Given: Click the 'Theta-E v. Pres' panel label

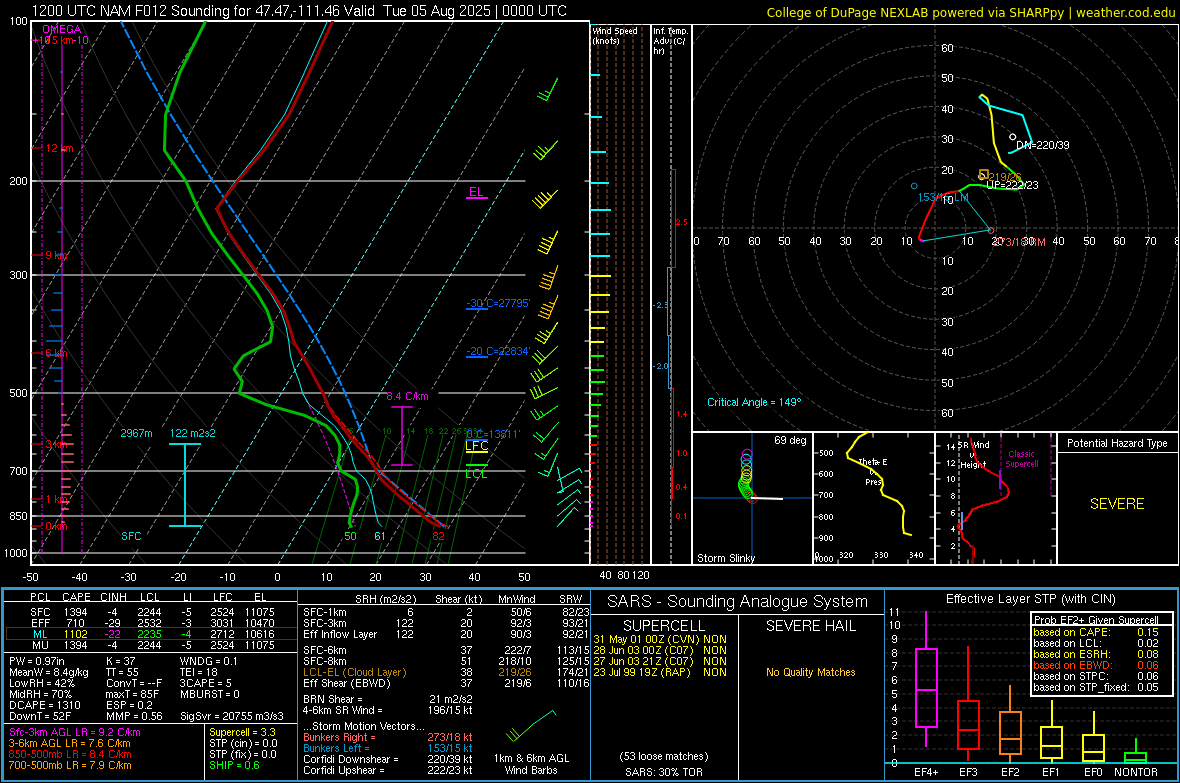Looking at the screenshot, I should [x=871, y=471].
